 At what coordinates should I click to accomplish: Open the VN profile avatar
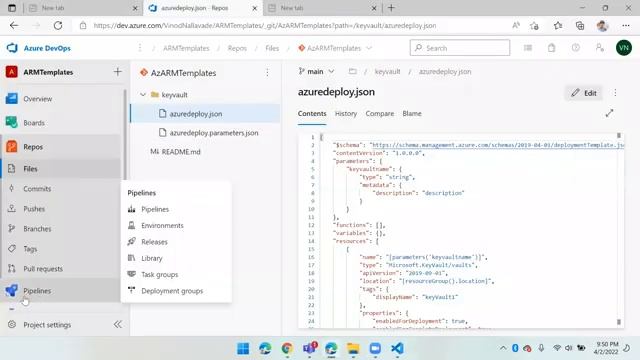pos(624,48)
